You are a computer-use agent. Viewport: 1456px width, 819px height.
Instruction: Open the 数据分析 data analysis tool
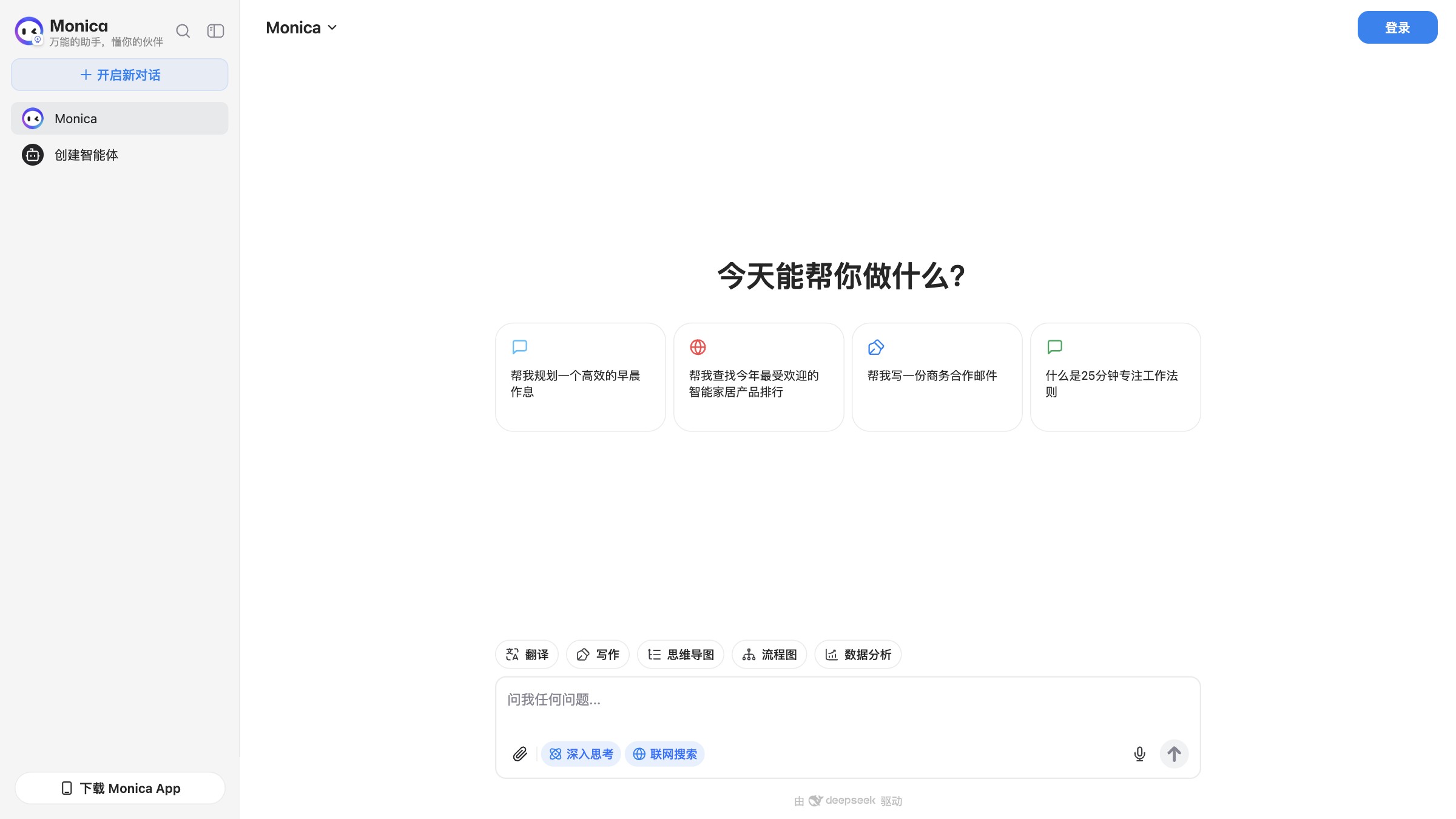(858, 654)
